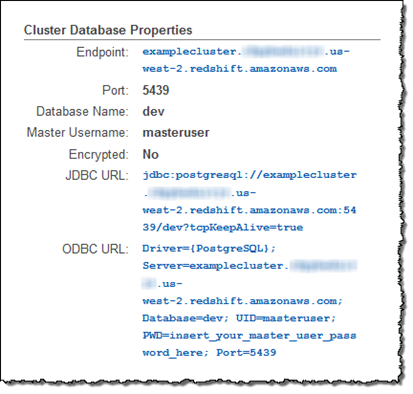Click the Database Name value dev
This screenshot has height=394, width=413.
153,111
